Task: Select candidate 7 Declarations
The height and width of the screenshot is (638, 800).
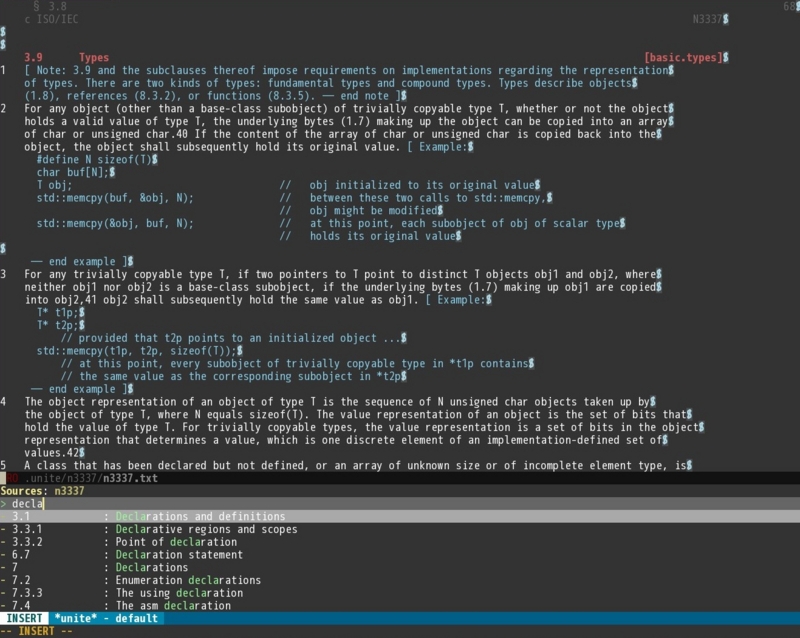Action: pos(400,567)
